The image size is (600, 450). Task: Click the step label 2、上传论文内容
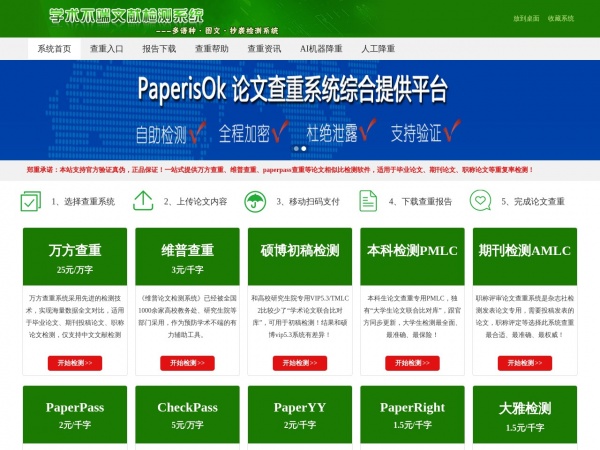(196, 201)
